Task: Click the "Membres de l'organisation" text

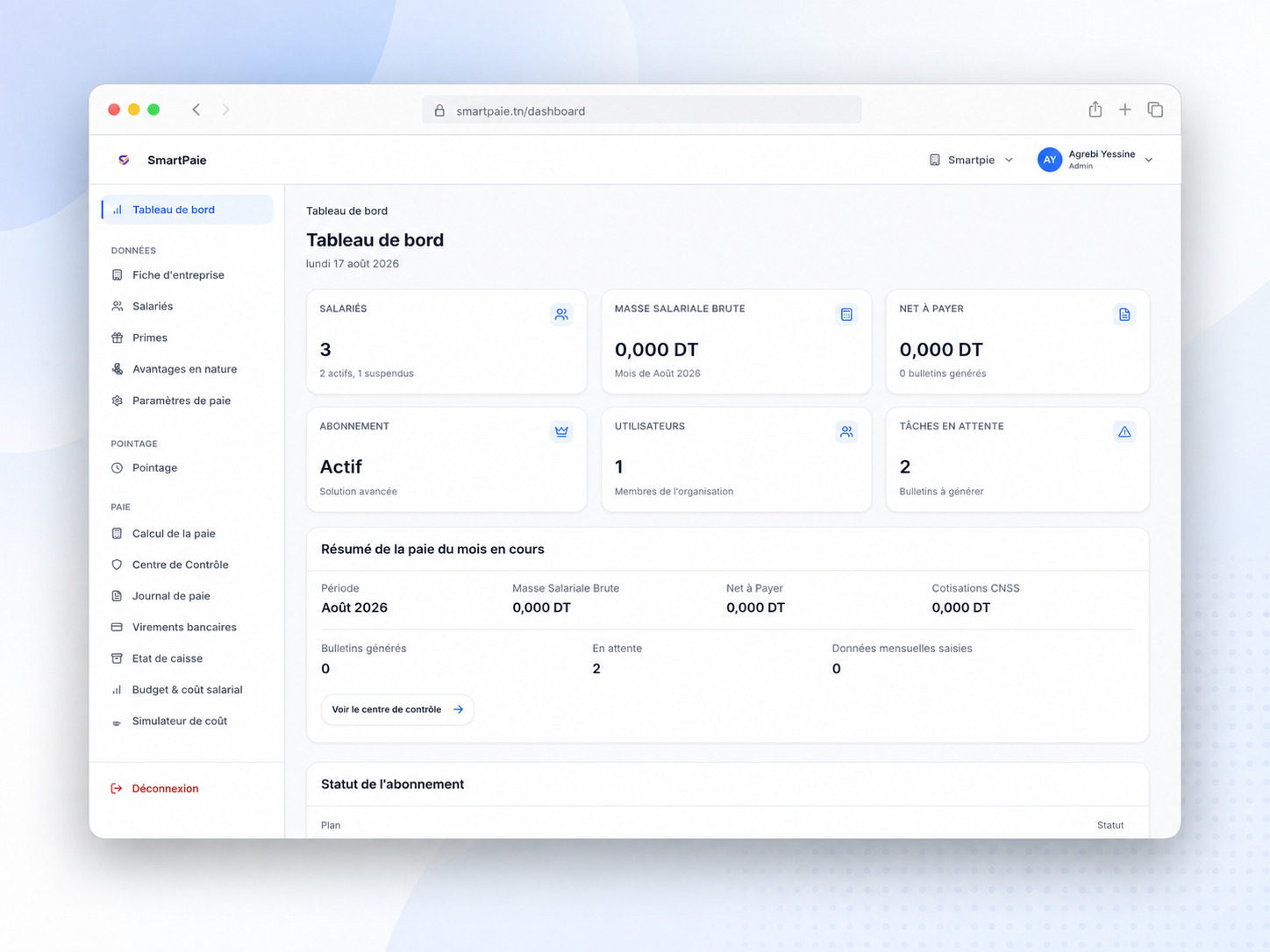Action: pos(674,492)
